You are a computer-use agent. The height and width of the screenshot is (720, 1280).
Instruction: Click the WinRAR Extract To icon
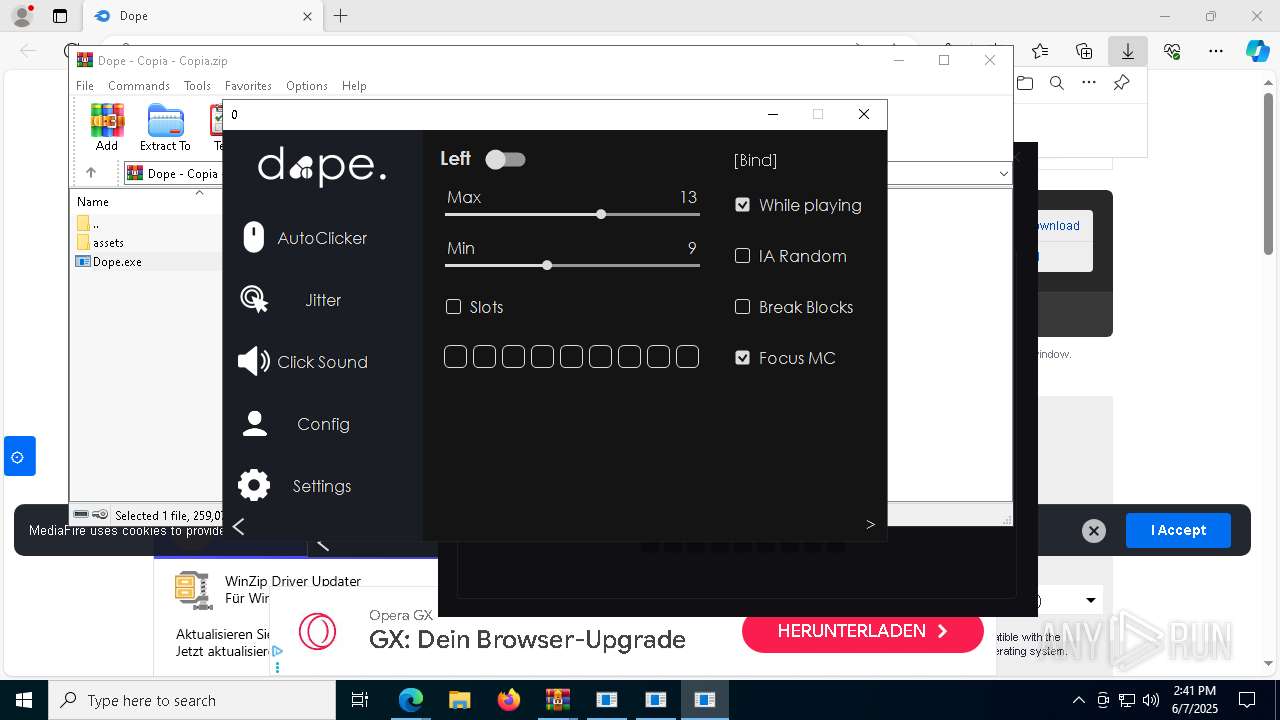coord(165,128)
